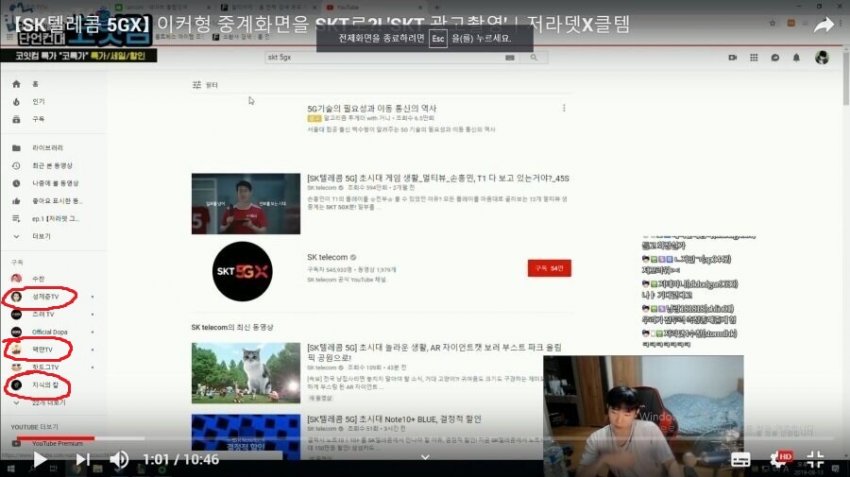Image resolution: width=850 pixels, height=477 pixels.
Task: Open the YouTube apps grid icon
Action: [754, 58]
